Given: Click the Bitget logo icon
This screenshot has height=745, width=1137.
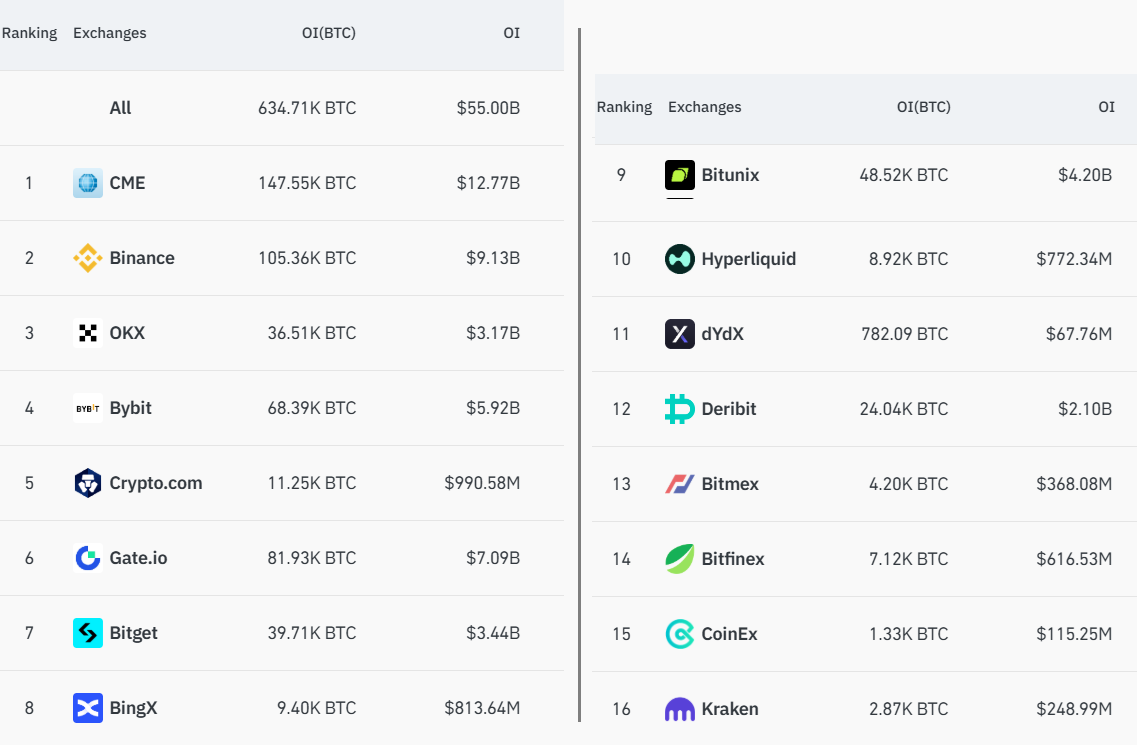Looking at the screenshot, I should 88,633.
